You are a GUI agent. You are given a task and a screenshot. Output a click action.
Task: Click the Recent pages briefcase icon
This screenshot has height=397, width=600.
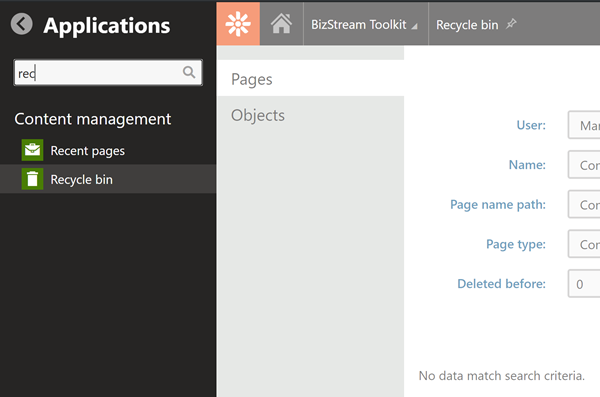pos(32,150)
